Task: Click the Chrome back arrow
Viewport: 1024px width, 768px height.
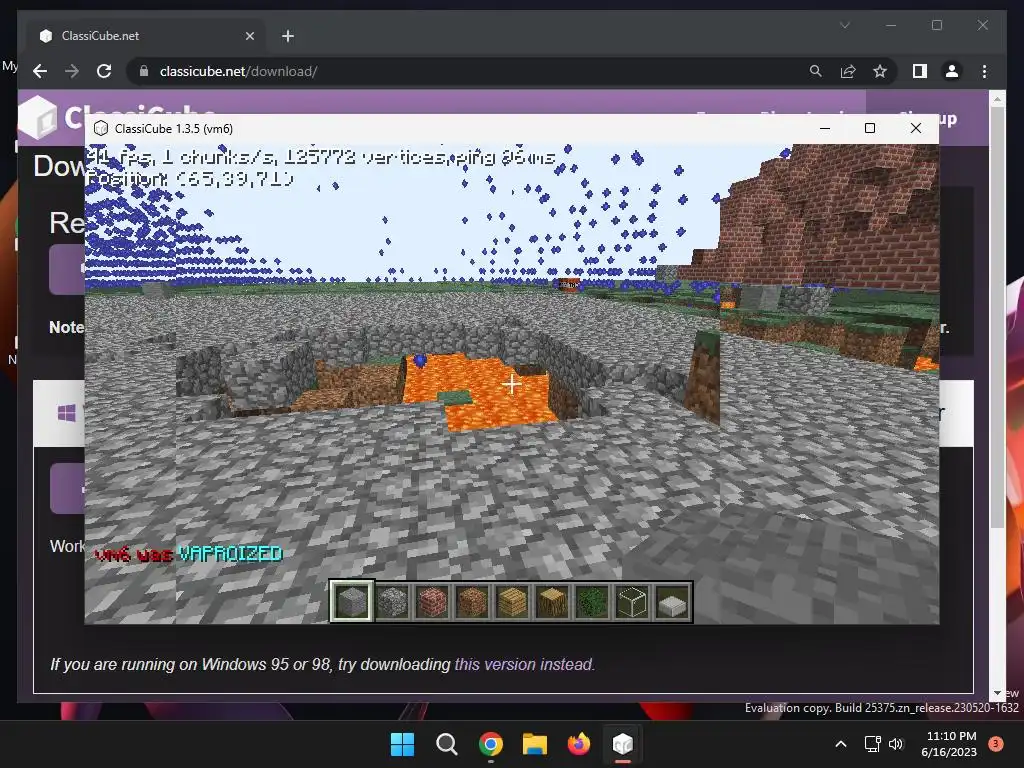Action: (40, 71)
